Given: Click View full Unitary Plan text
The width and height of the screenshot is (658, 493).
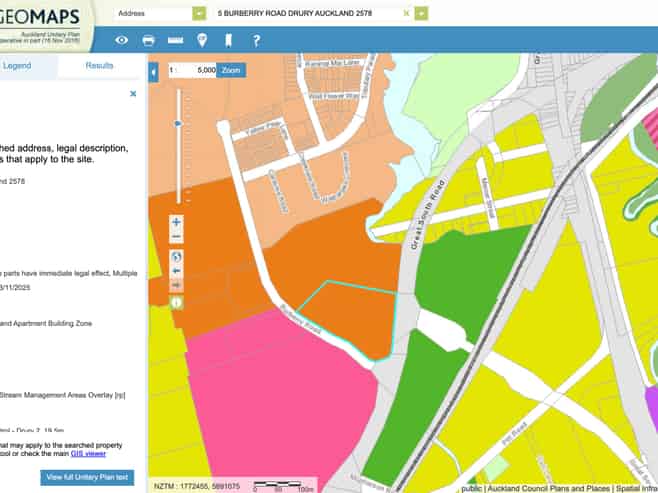Looking at the screenshot, I should click(x=87, y=477).
